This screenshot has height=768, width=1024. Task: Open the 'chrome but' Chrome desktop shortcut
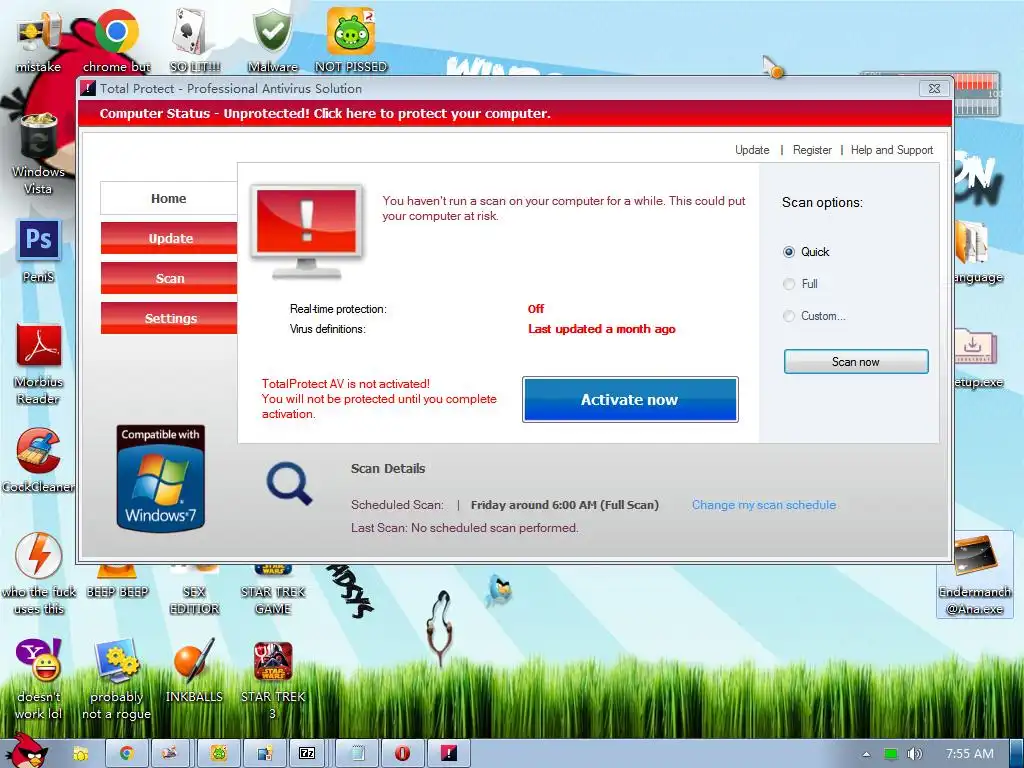(x=116, y=39)
